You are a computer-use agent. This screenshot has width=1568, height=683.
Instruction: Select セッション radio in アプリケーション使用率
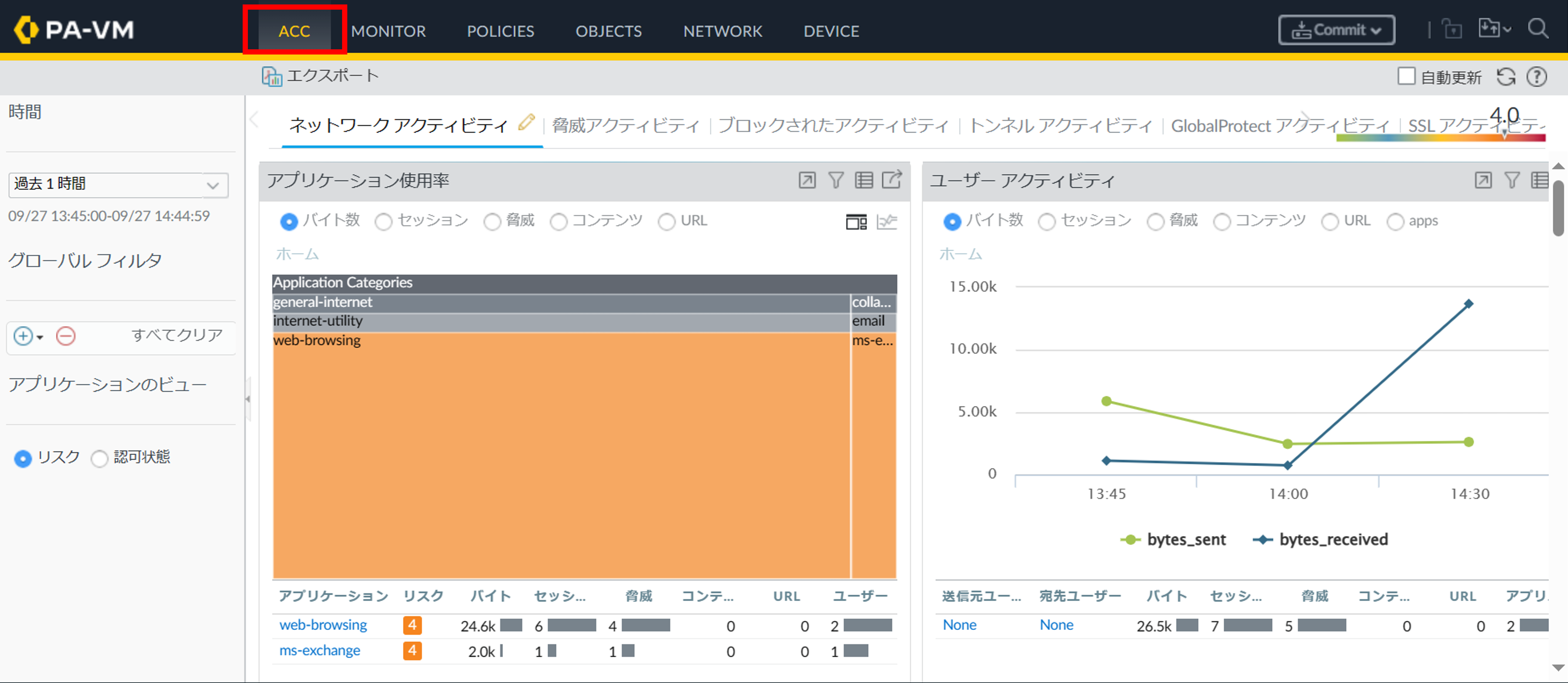coord(384,222)
